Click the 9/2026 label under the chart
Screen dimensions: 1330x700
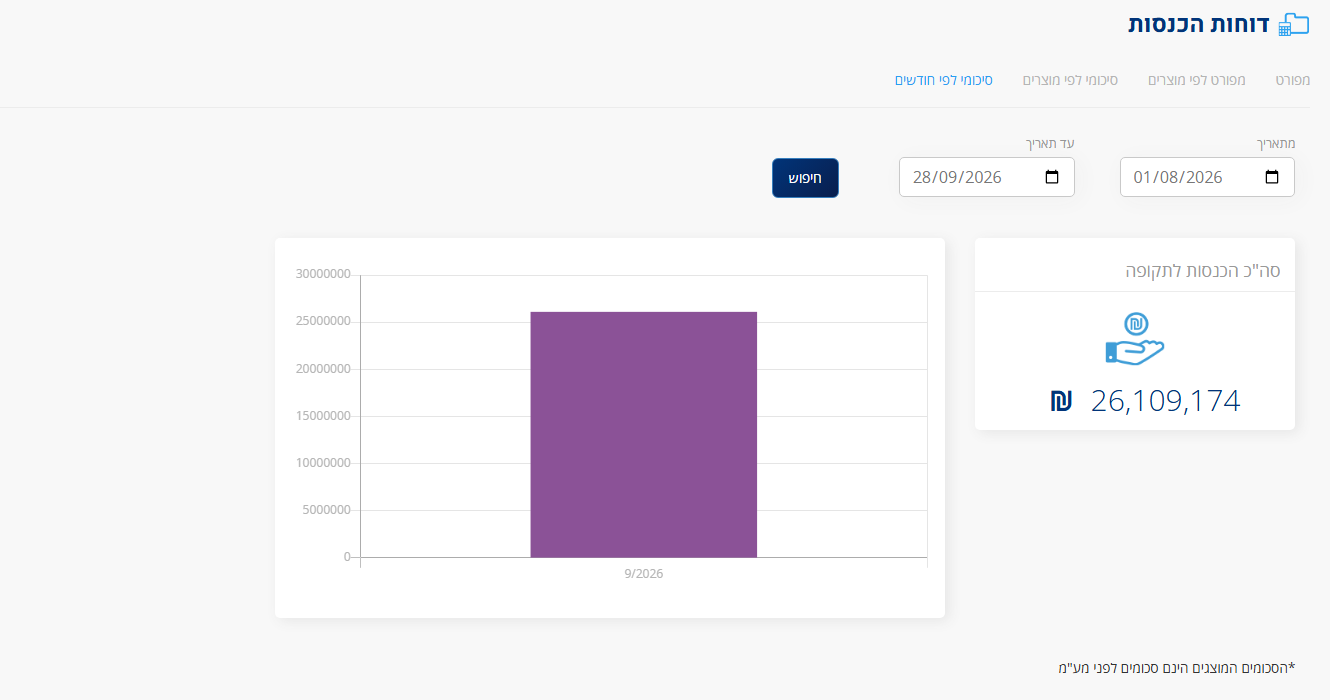pyautogui.click(x=643, y=574)
